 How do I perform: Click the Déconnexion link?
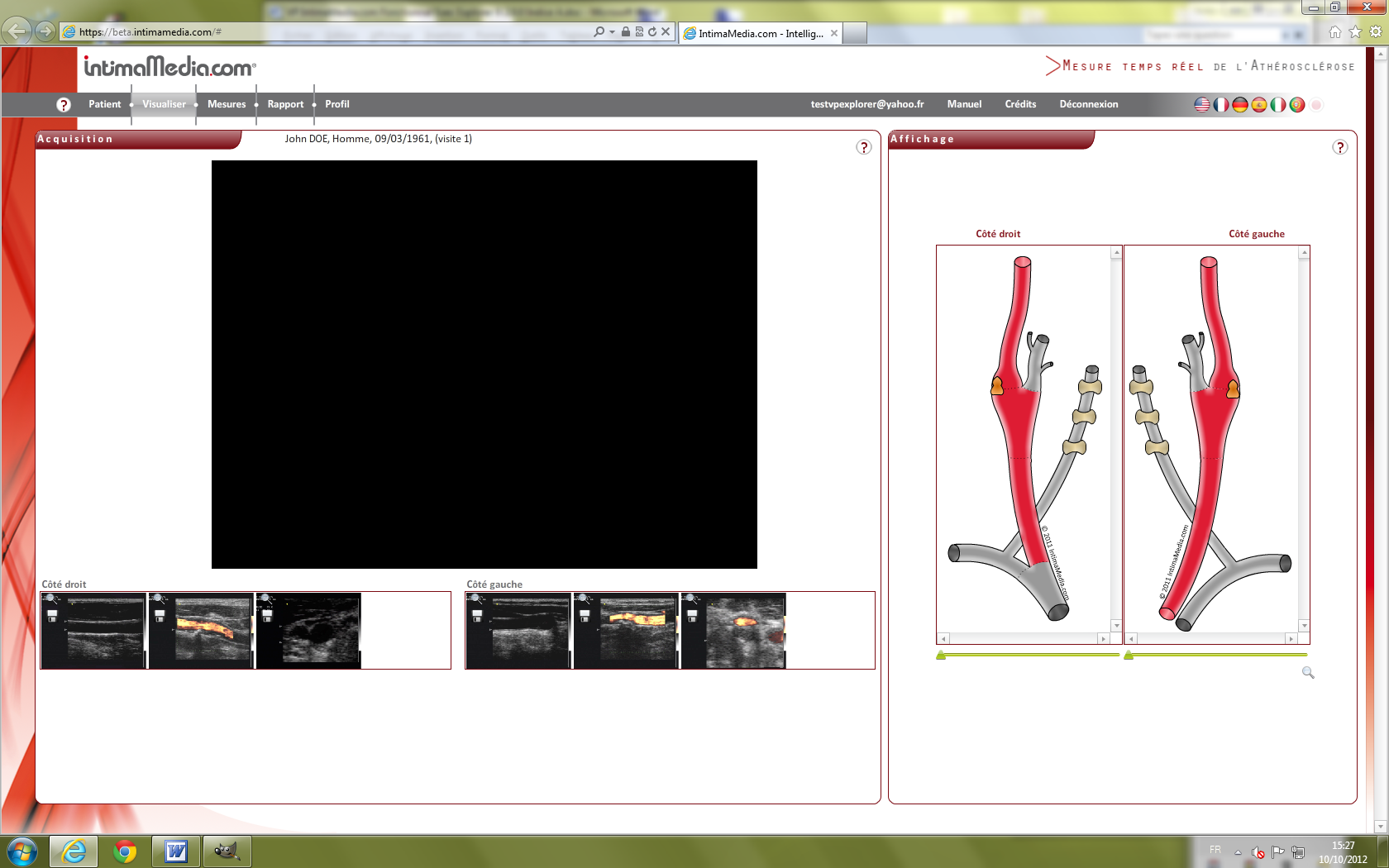point(1088,104)
